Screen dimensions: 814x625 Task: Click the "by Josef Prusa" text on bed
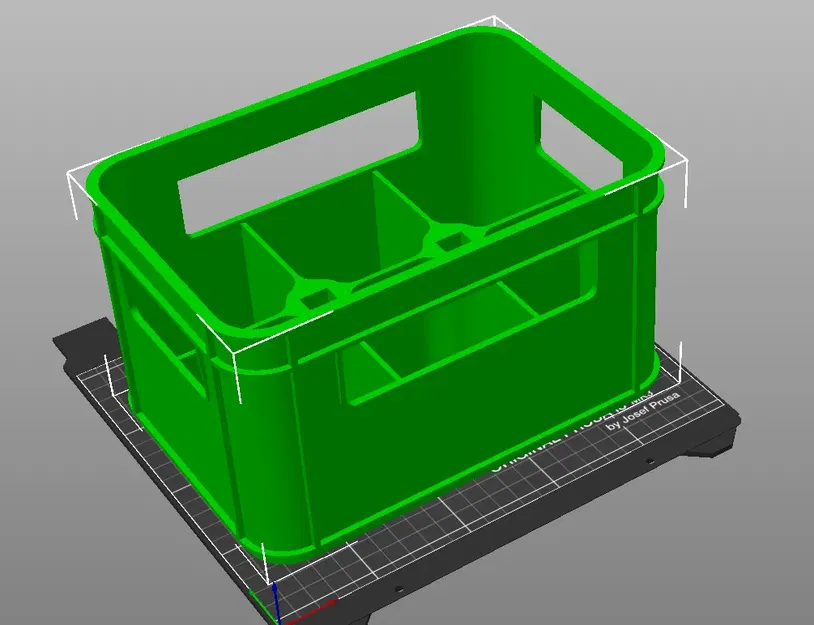643,412
